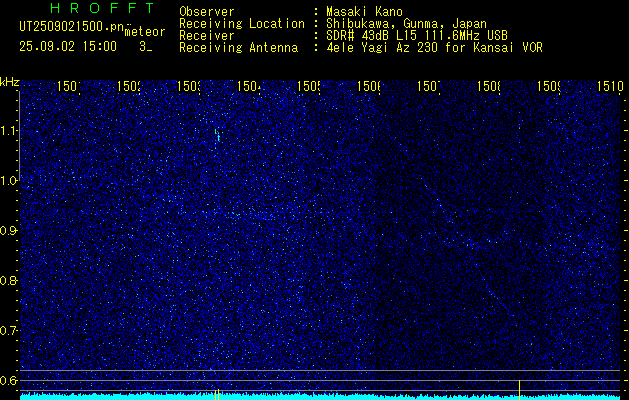The width and height of the screenshot is (629, 400).
Task: Click the kHz axis unit label
Action: tap(9, 82)
